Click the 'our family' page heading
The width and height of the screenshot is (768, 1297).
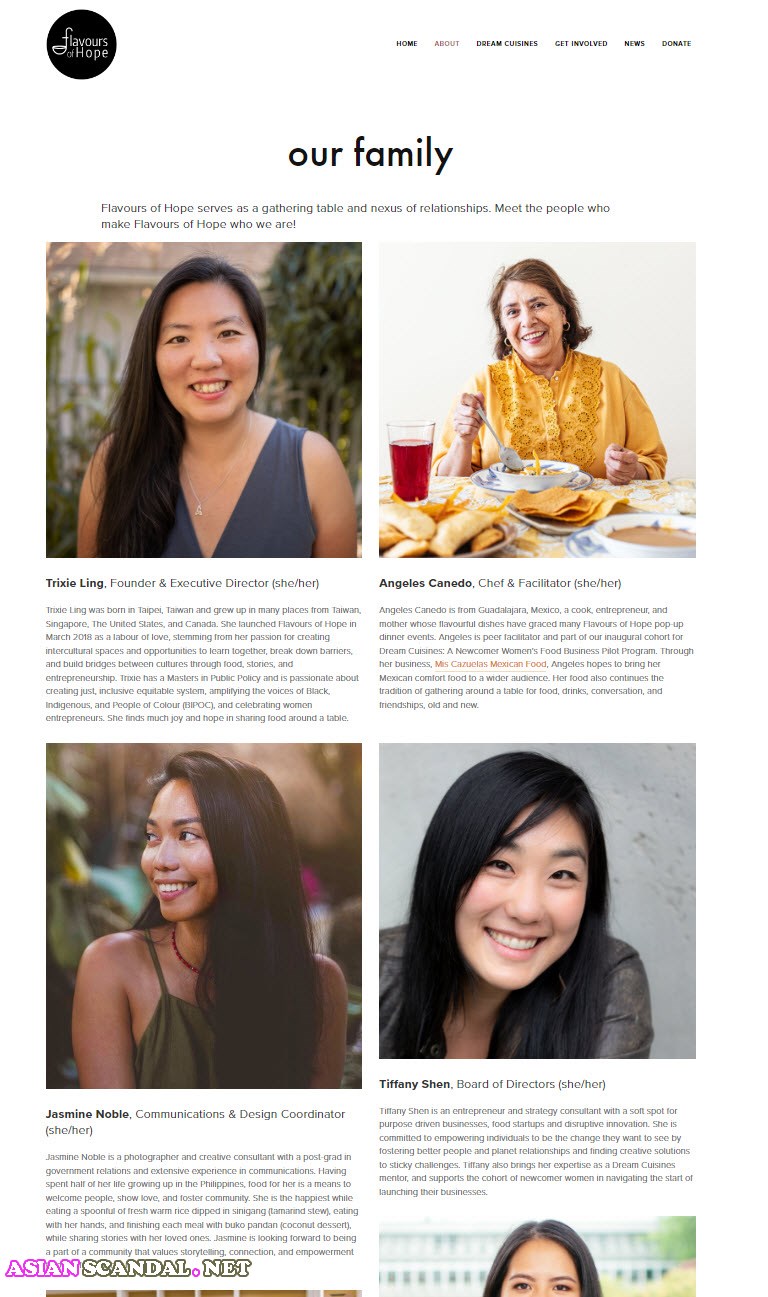pyautogui.click(x=370, y=153)
